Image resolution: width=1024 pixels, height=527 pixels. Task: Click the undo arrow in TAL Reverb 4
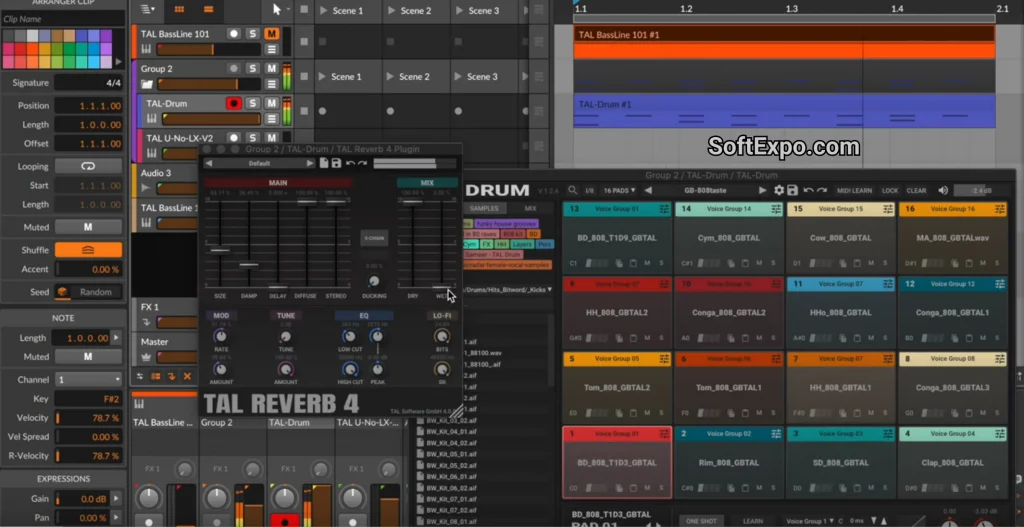coord(350,163)
